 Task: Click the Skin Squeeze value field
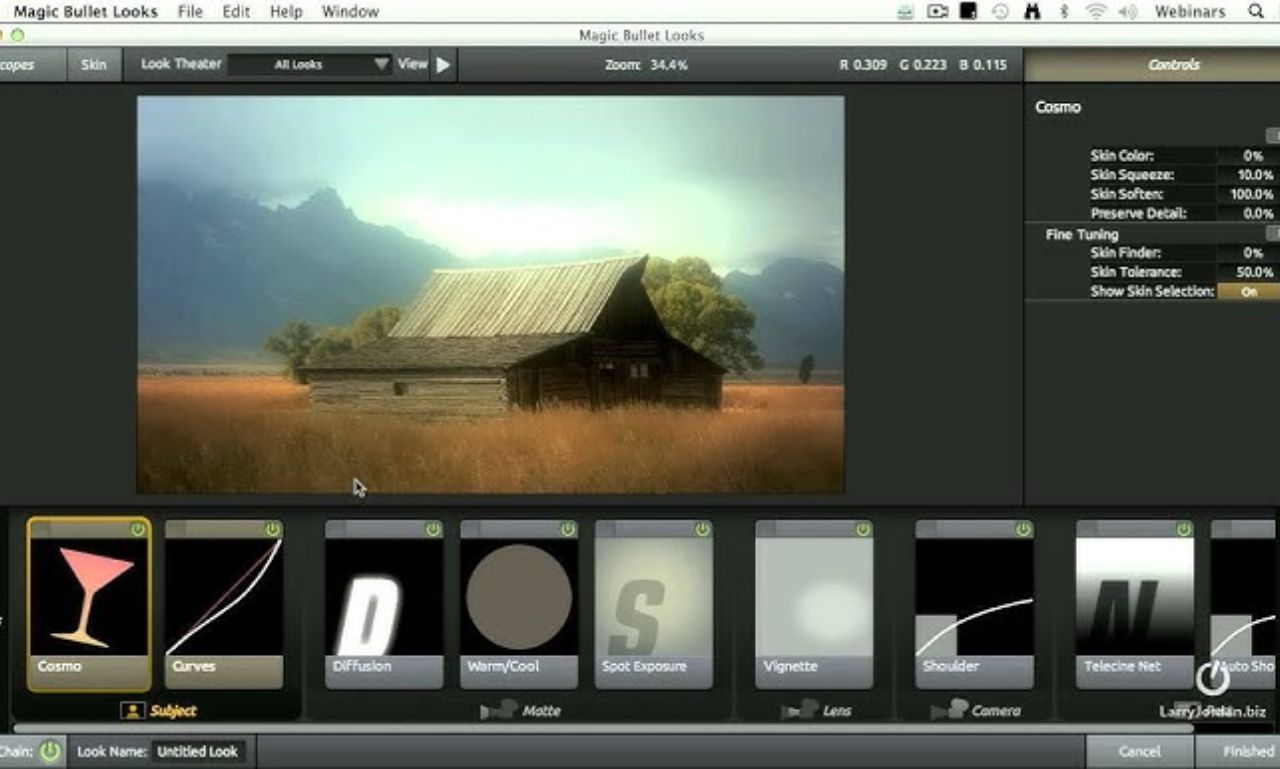click(x=1247, y=175)
